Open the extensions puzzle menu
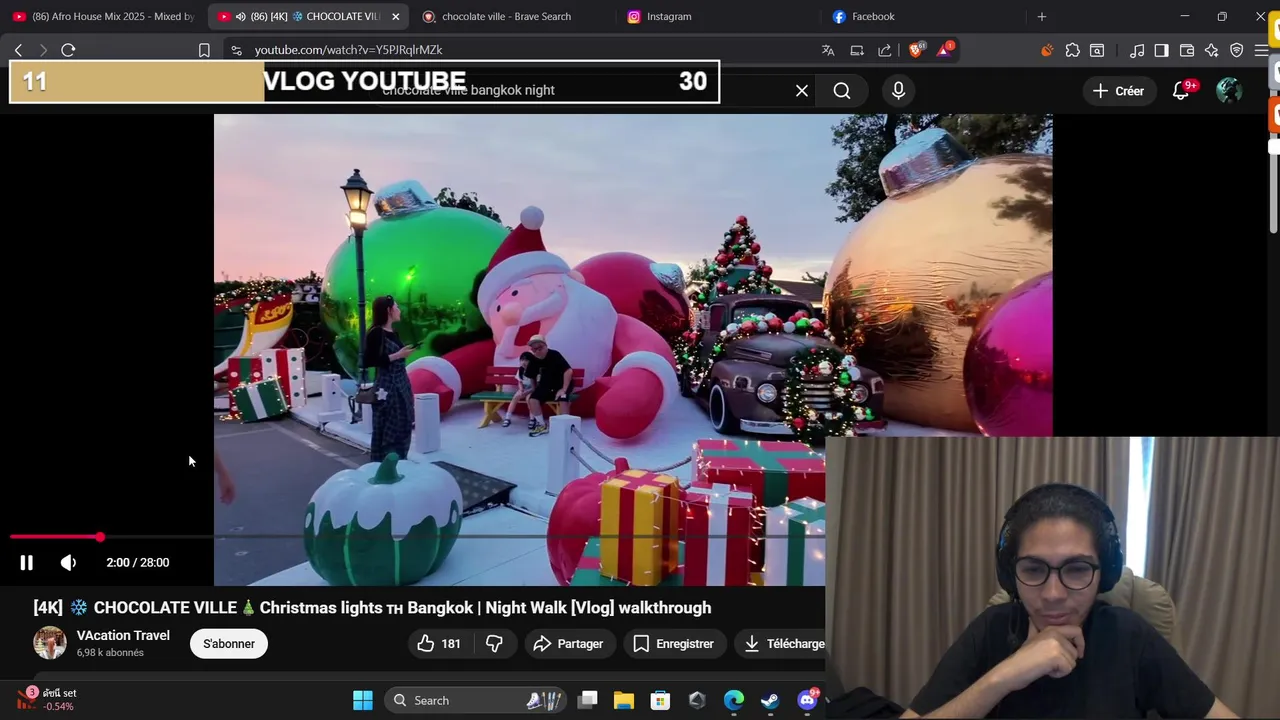The image size is (1280, 720). click(x=1073, y=50)
